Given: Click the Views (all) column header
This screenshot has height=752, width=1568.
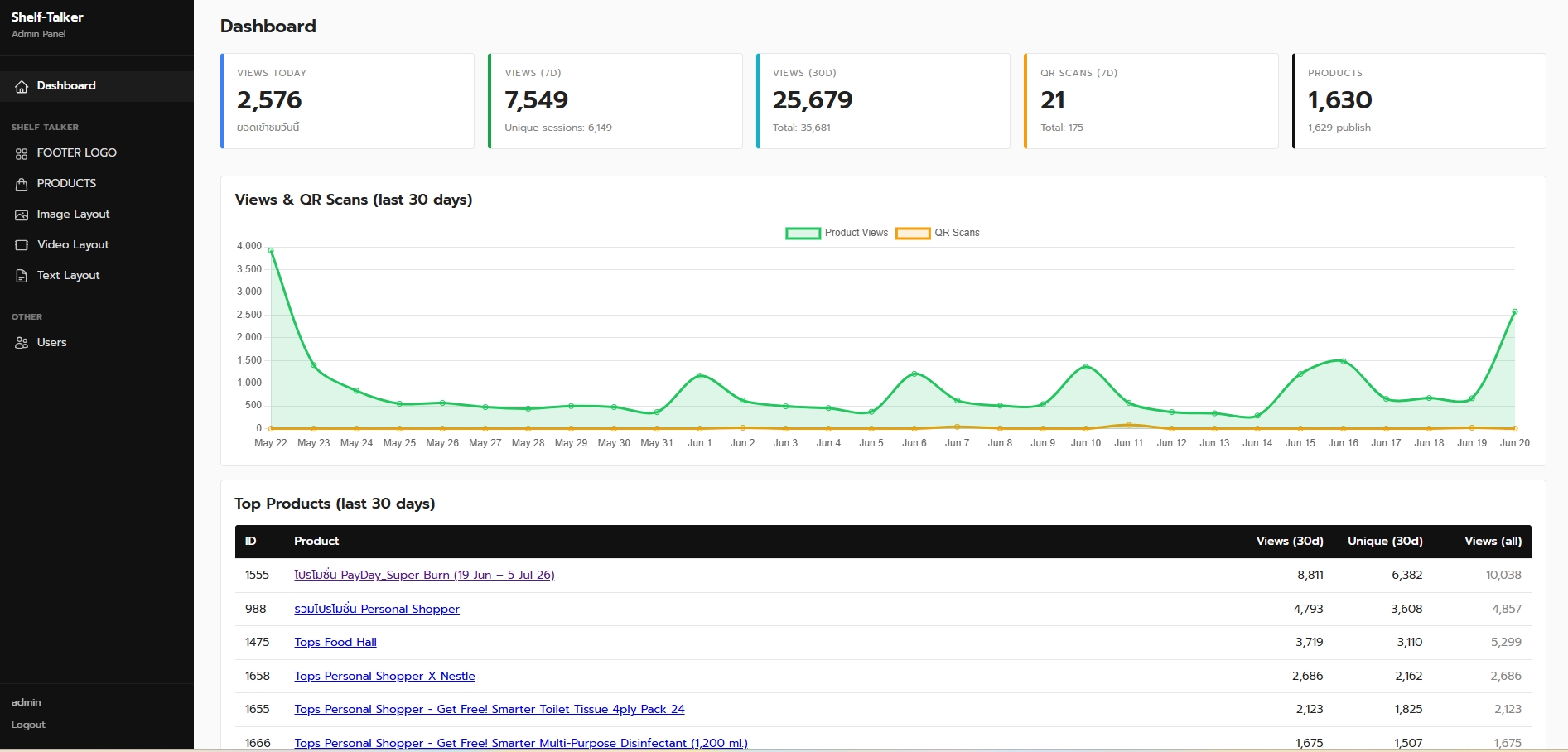Looking at the screenshot, I should 1493,541.
